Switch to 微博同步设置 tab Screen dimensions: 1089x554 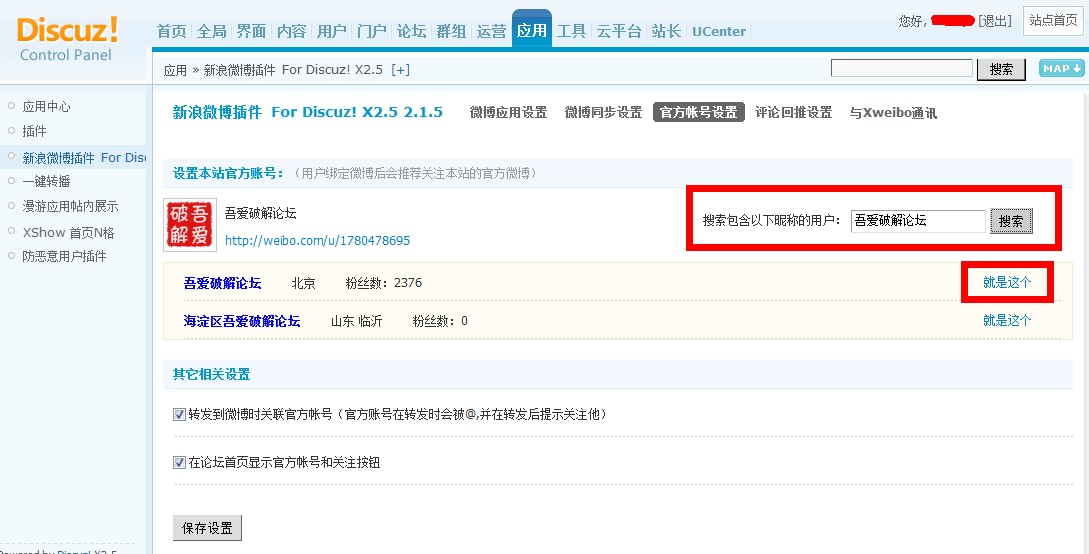tap(604, 112)
